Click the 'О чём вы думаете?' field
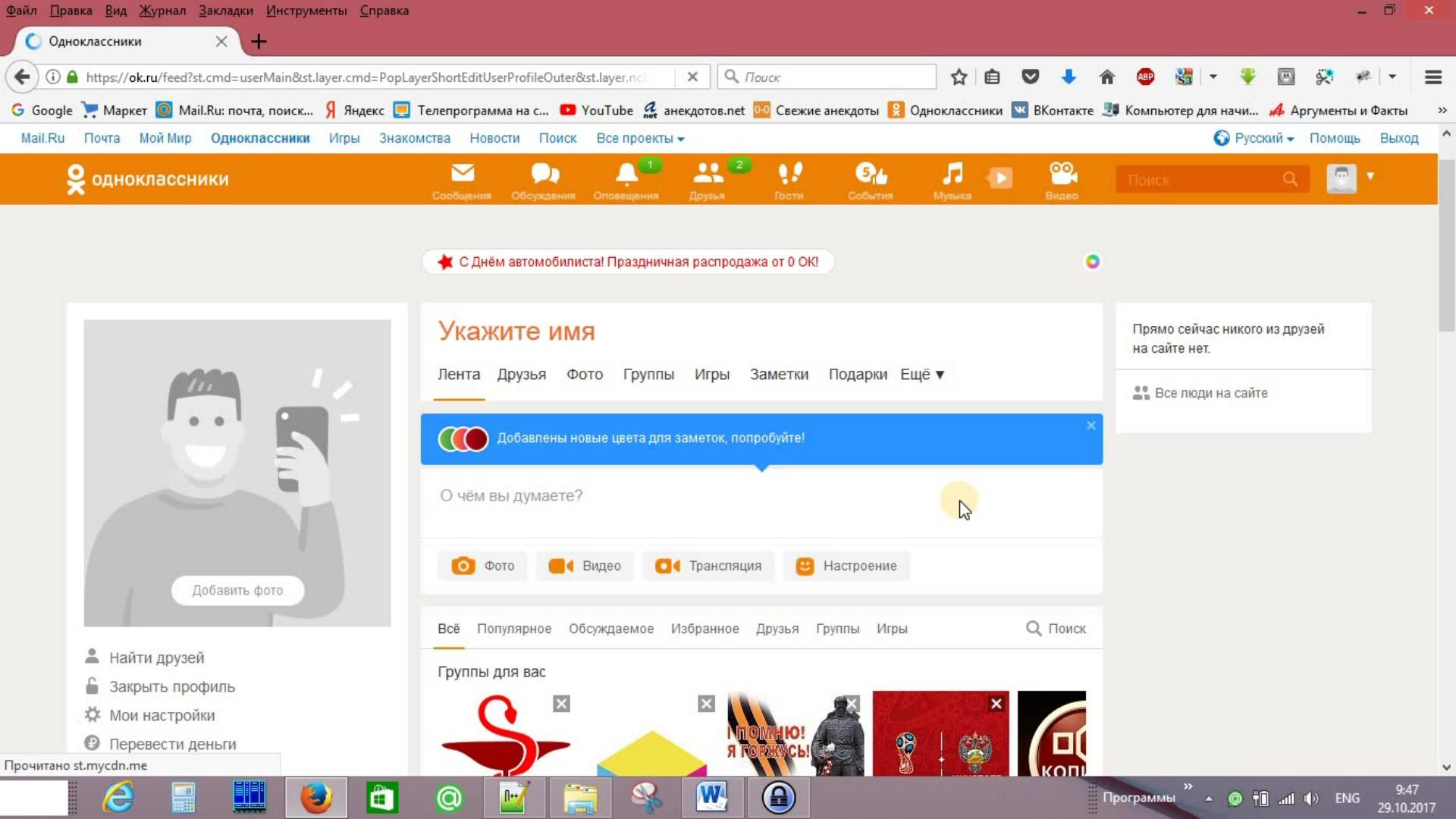This screenshot has width=1456, height=819. (761, 496)
